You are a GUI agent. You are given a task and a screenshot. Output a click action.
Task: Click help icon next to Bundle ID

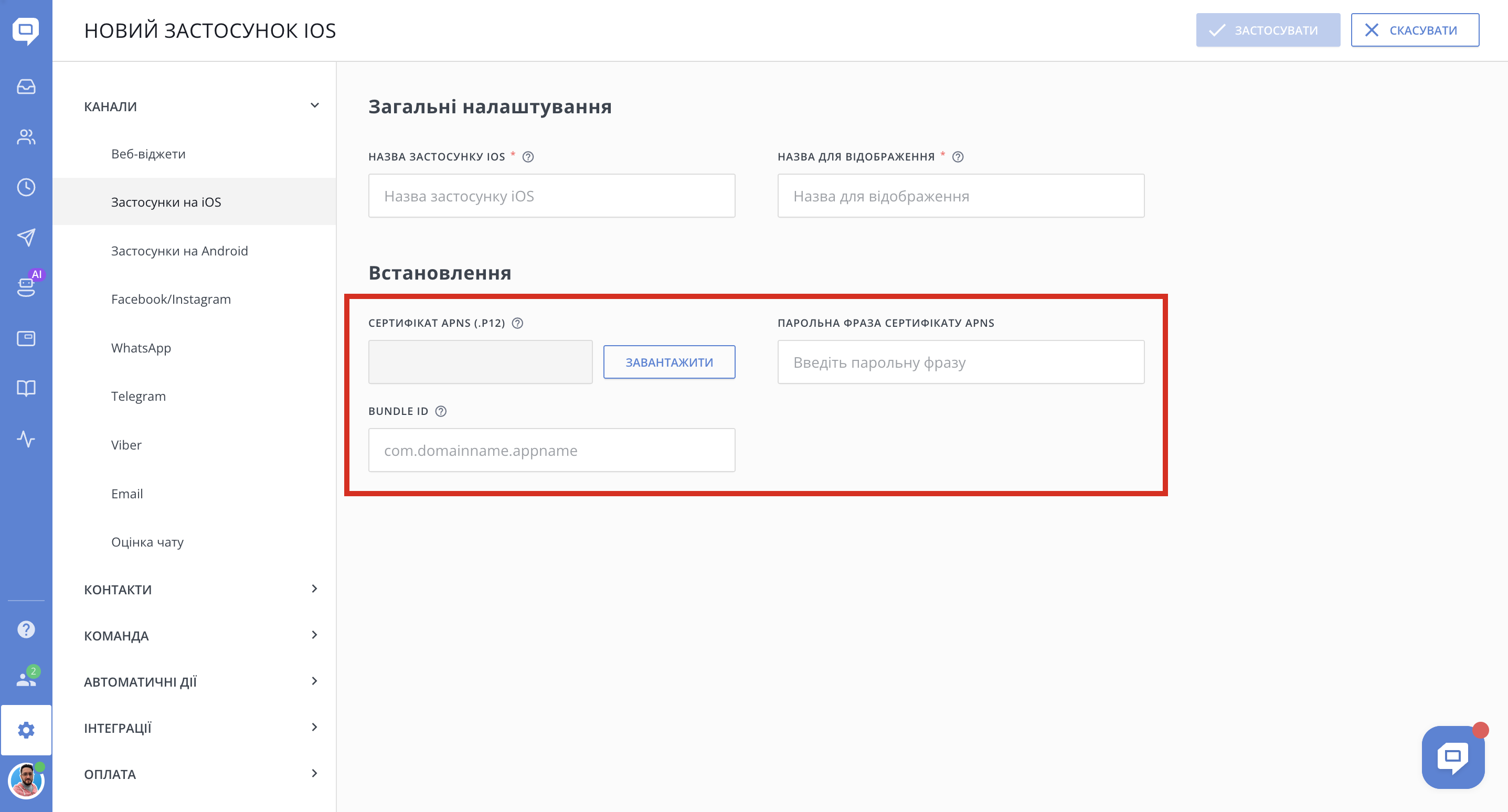point(441,411)
